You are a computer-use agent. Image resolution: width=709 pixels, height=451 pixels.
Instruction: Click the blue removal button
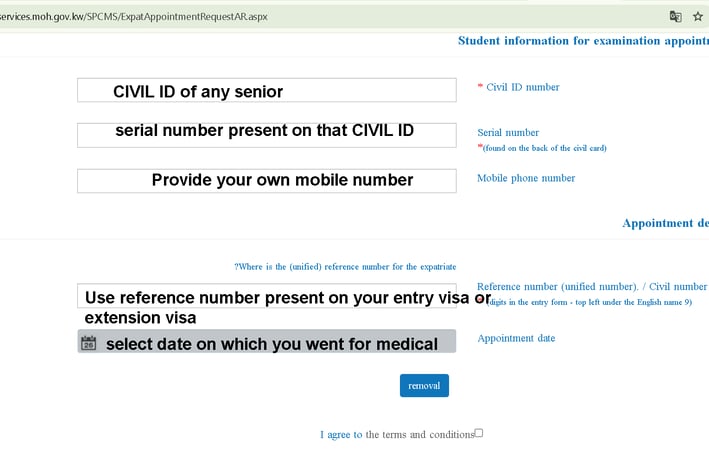tap(424, 385)
